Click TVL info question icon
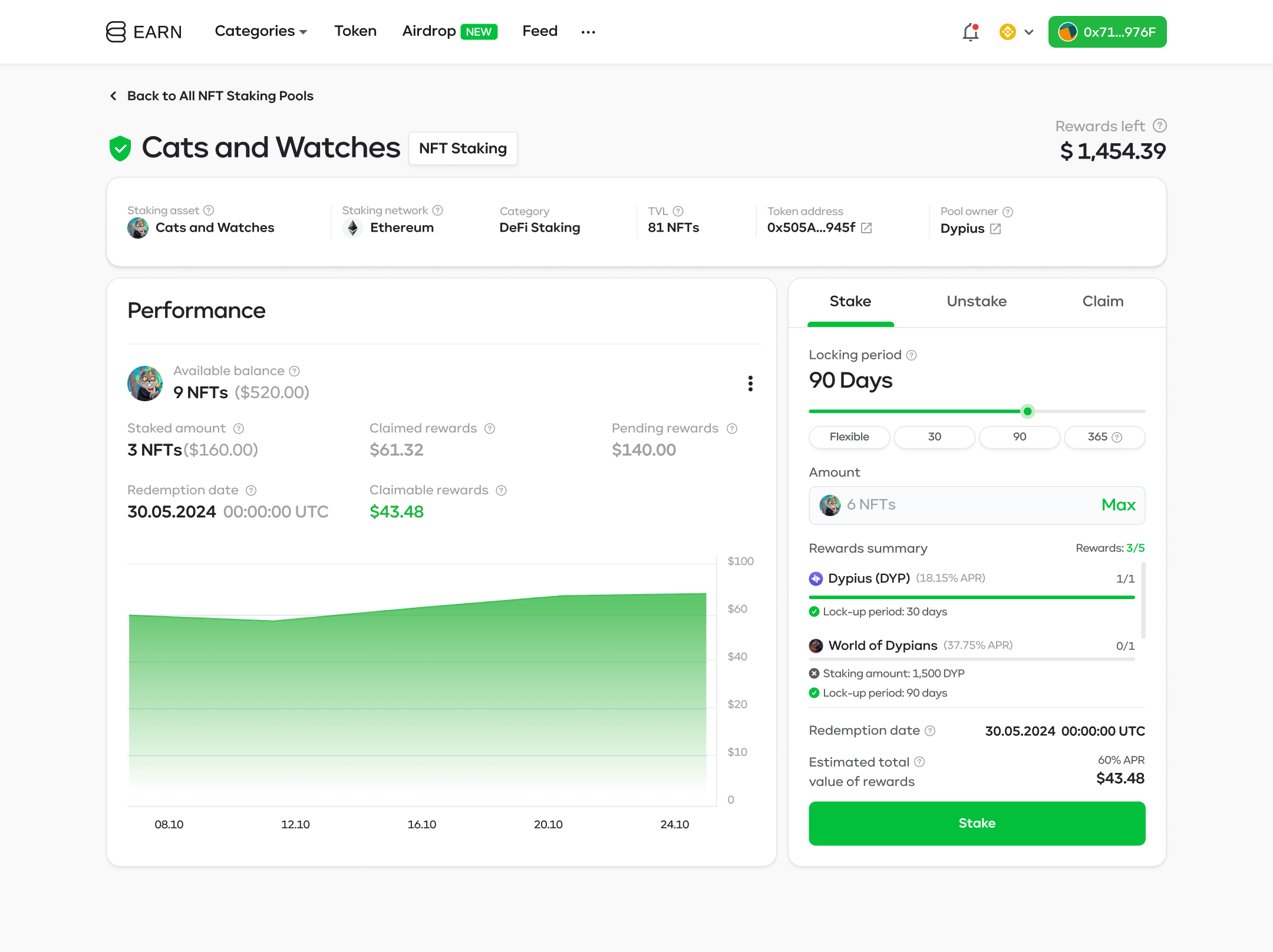The image size is (1273, 952). 678,211
